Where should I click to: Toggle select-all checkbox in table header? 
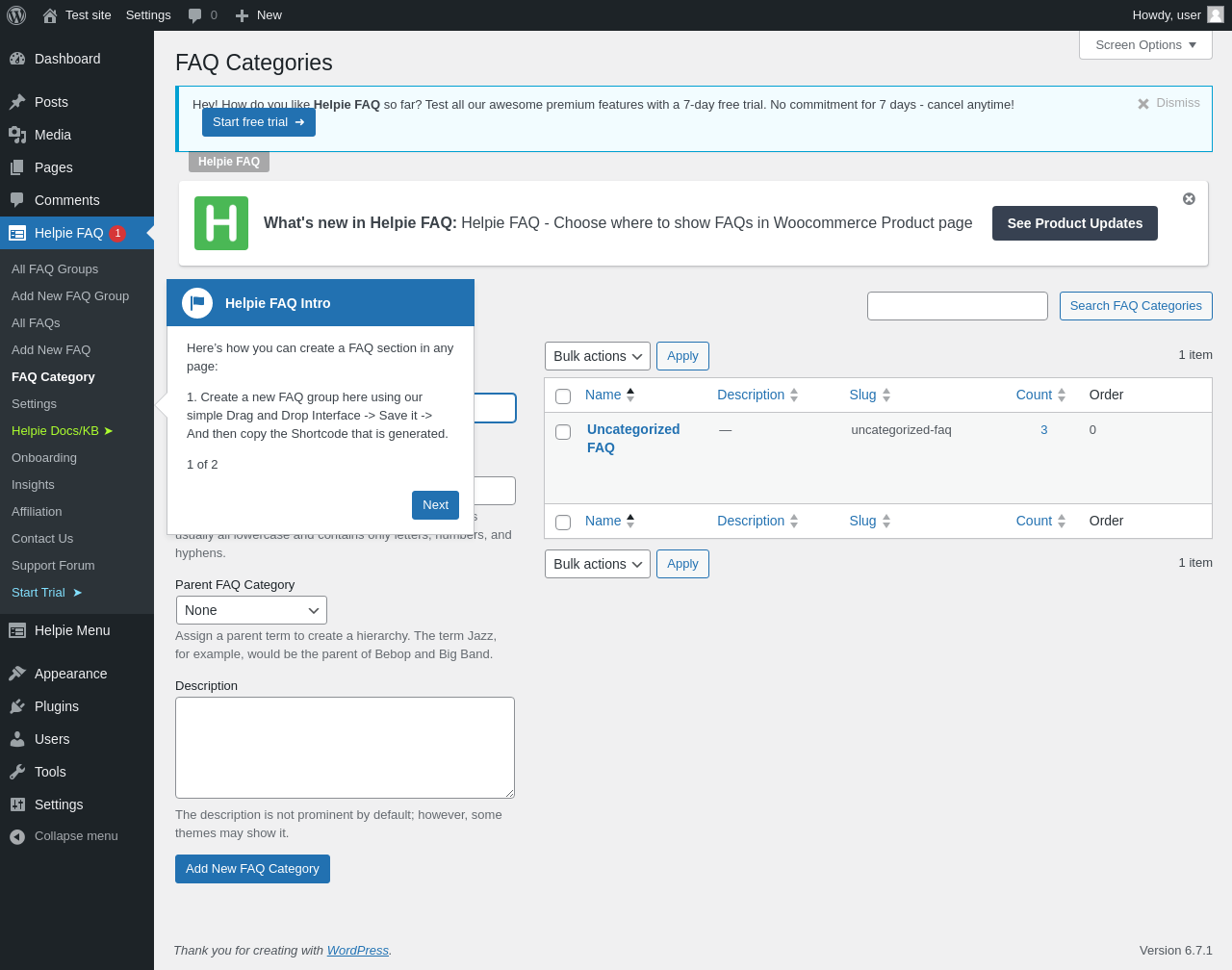(563, 396)
